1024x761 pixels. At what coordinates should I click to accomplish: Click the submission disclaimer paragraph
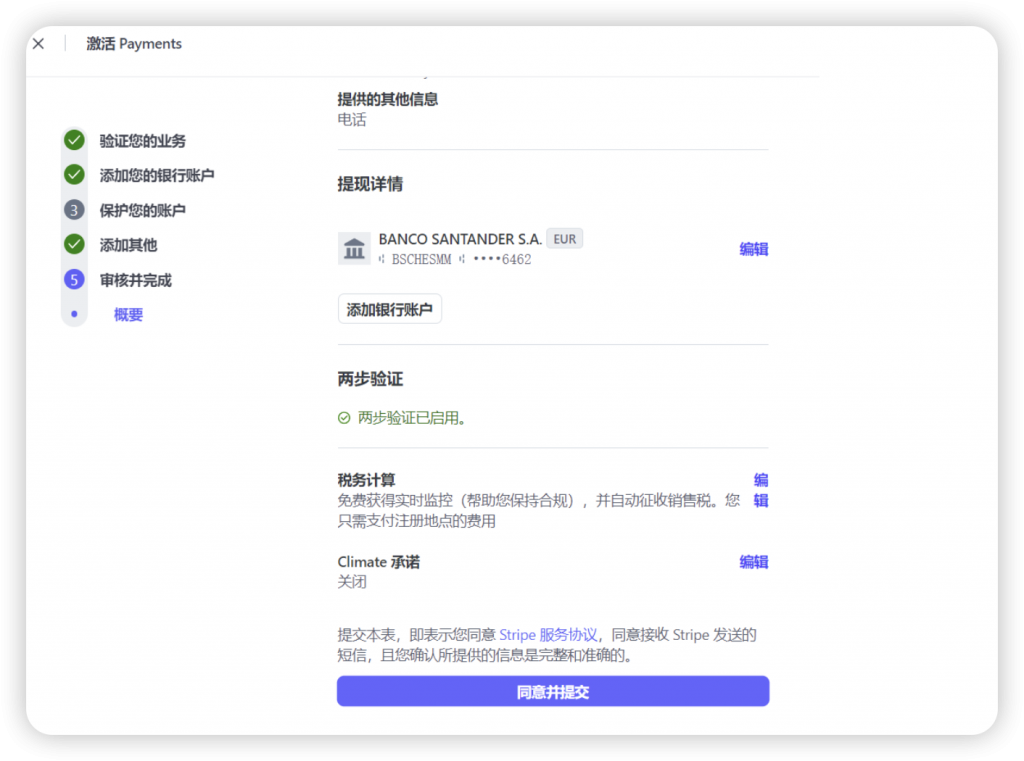[x=547, y=645]
